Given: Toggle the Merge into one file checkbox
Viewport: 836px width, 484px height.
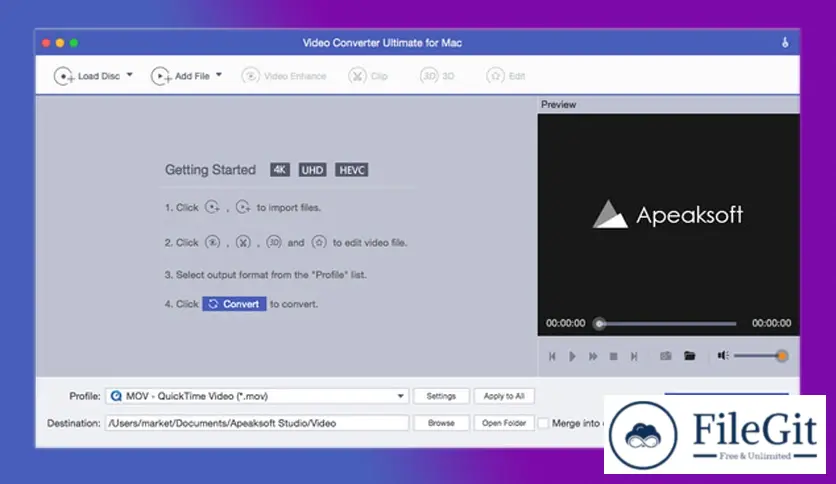Looking at the screenshot, I should click(x=543, y=423).
